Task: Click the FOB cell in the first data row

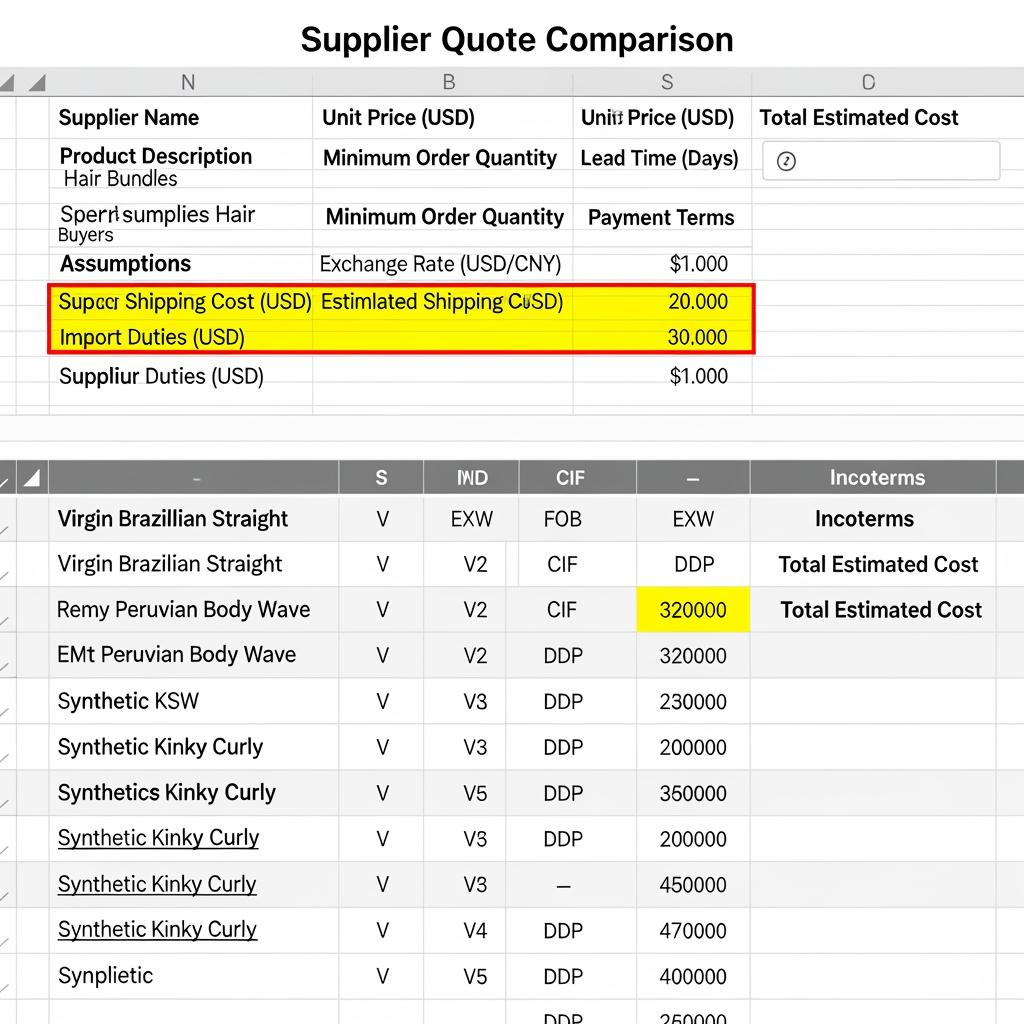Action: click(x=563, y=519)
